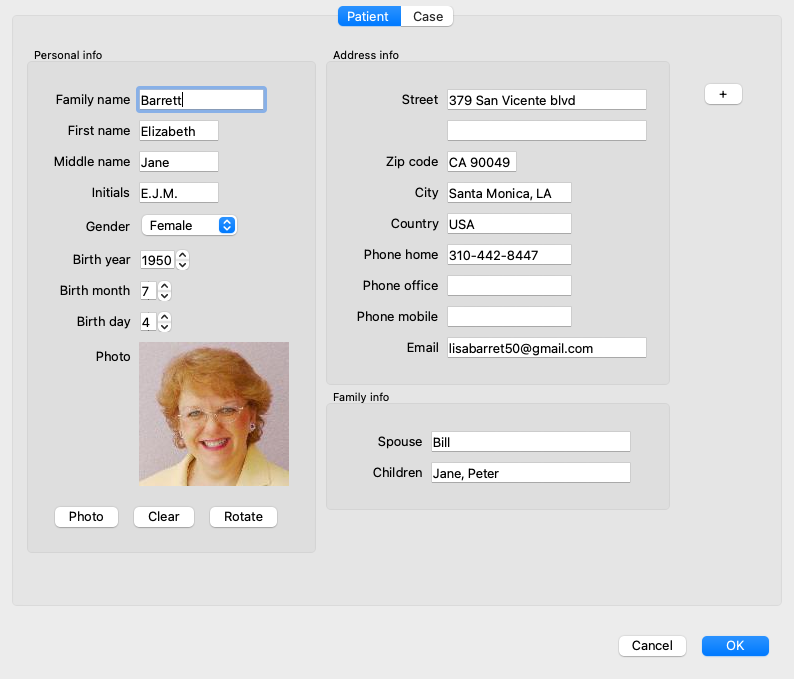Open the Gender dropdown
This screenshot has height=679, width=794.
189,225
